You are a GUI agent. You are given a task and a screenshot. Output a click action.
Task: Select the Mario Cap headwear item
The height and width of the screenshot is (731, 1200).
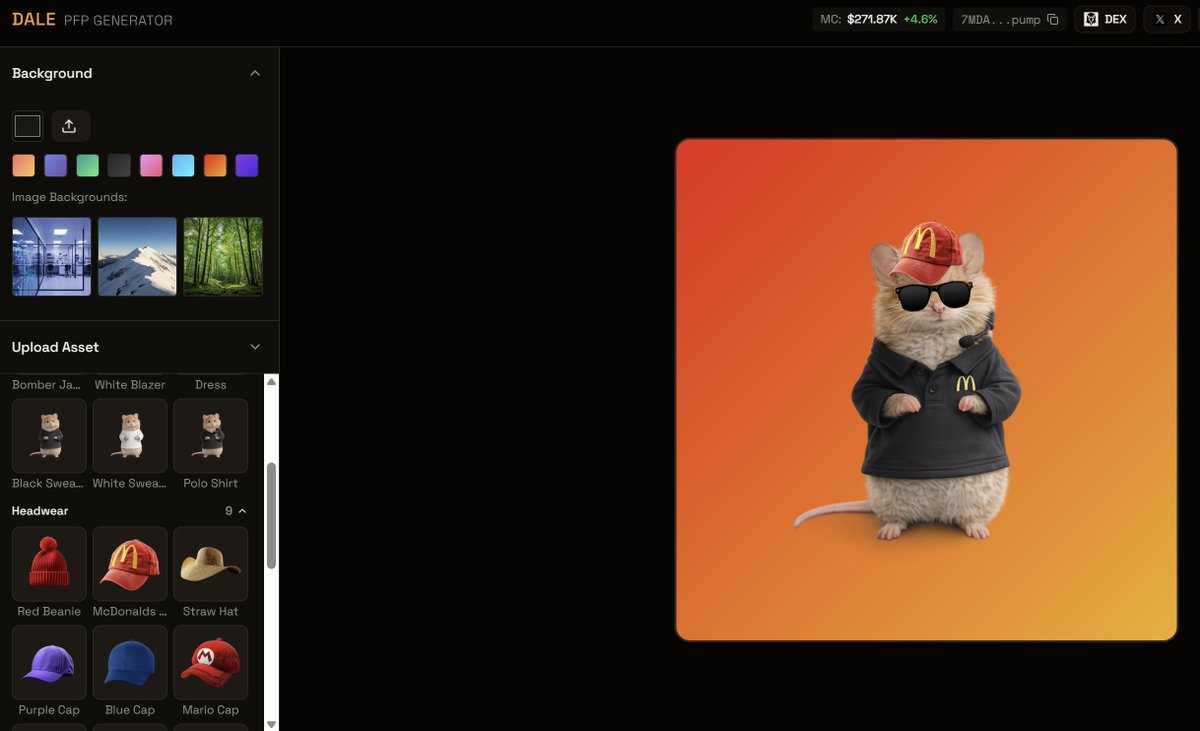coord(210,661)
